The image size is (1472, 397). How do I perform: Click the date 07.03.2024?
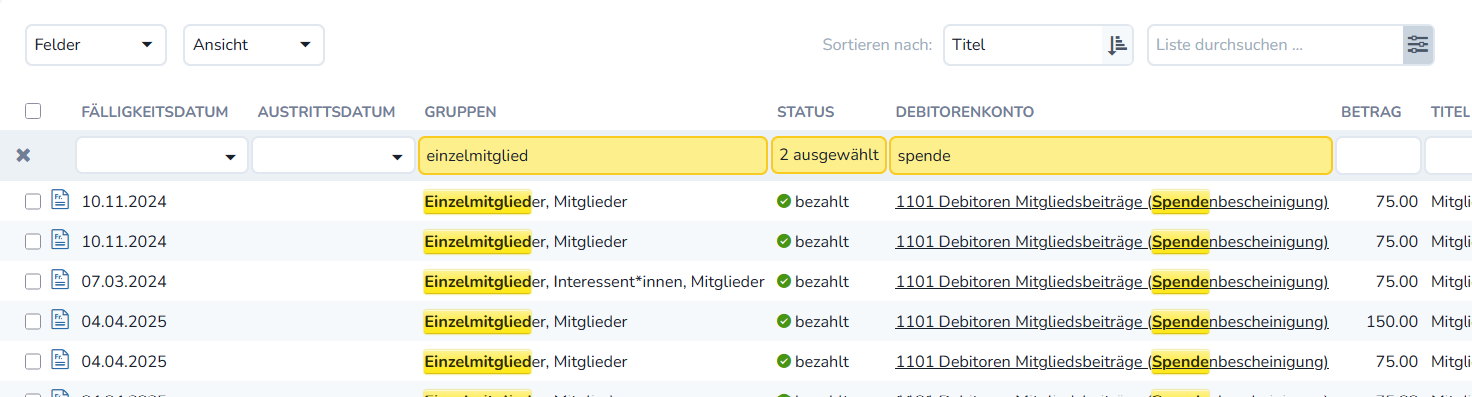(x=124, y=282)
